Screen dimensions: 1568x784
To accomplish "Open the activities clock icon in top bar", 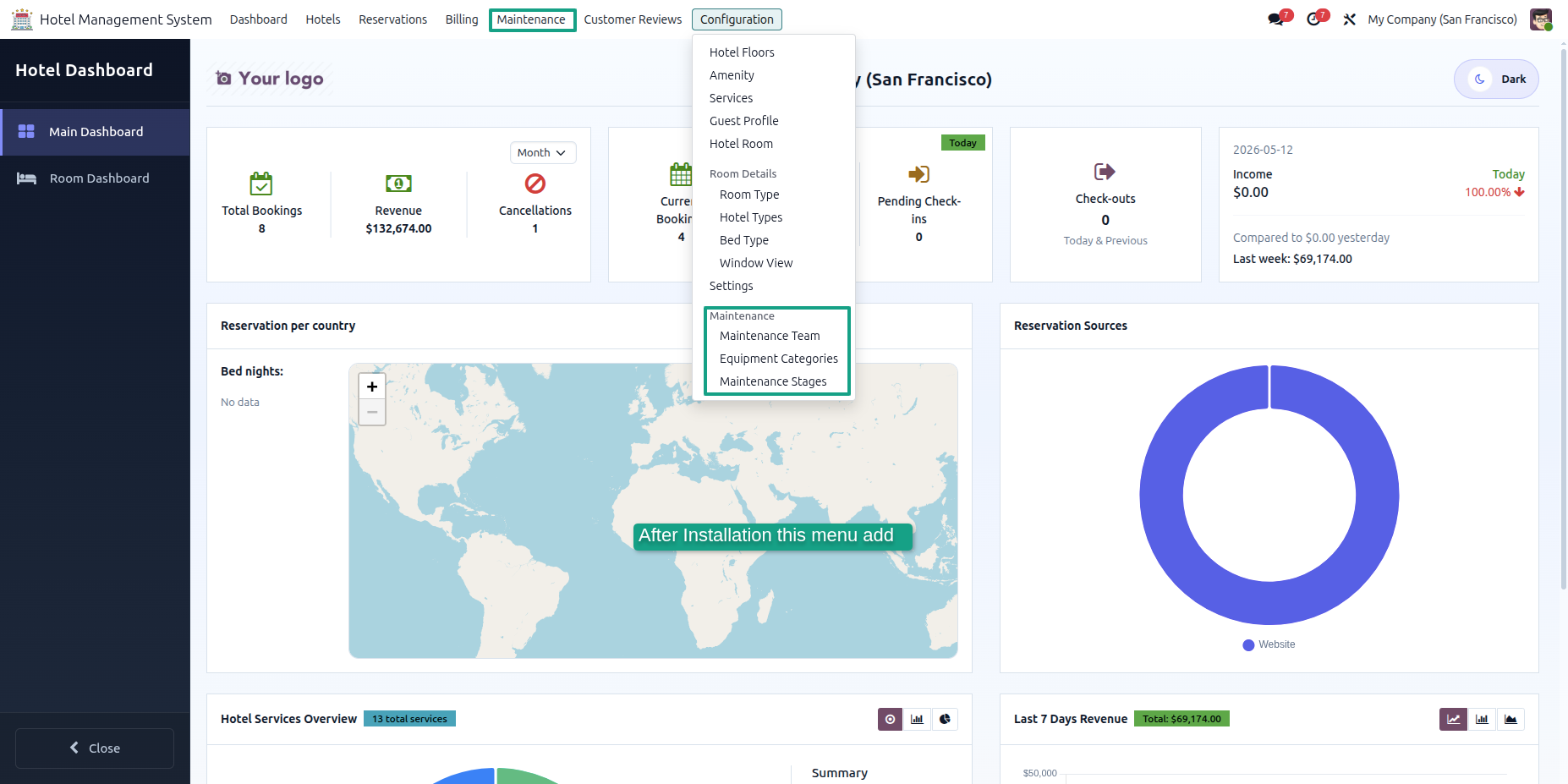I will coord(1314,19).
